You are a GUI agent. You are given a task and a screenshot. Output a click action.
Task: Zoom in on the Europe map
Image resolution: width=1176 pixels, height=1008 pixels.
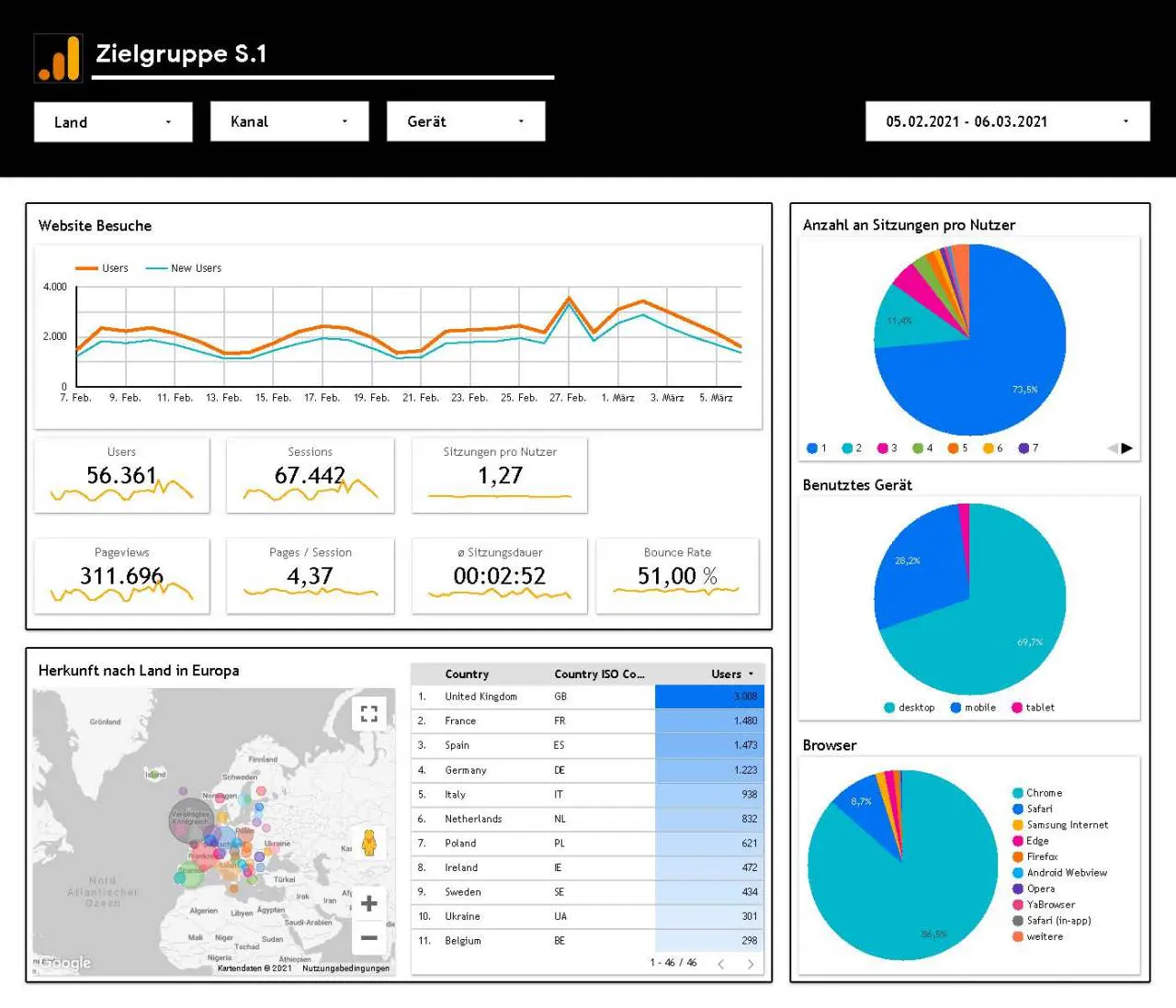pos(368,903)
